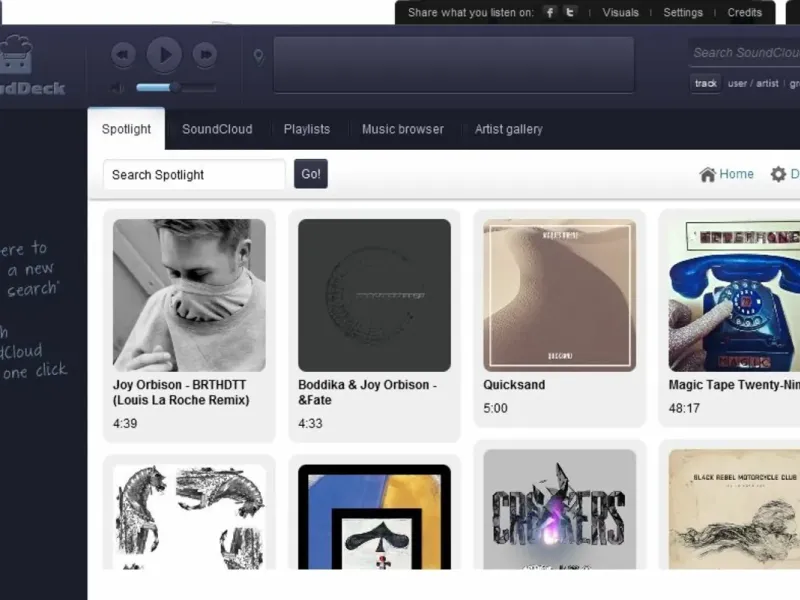Click the gear icon beside Home
800x600 pixels.
pyautogui.click(x=778, y=174)
